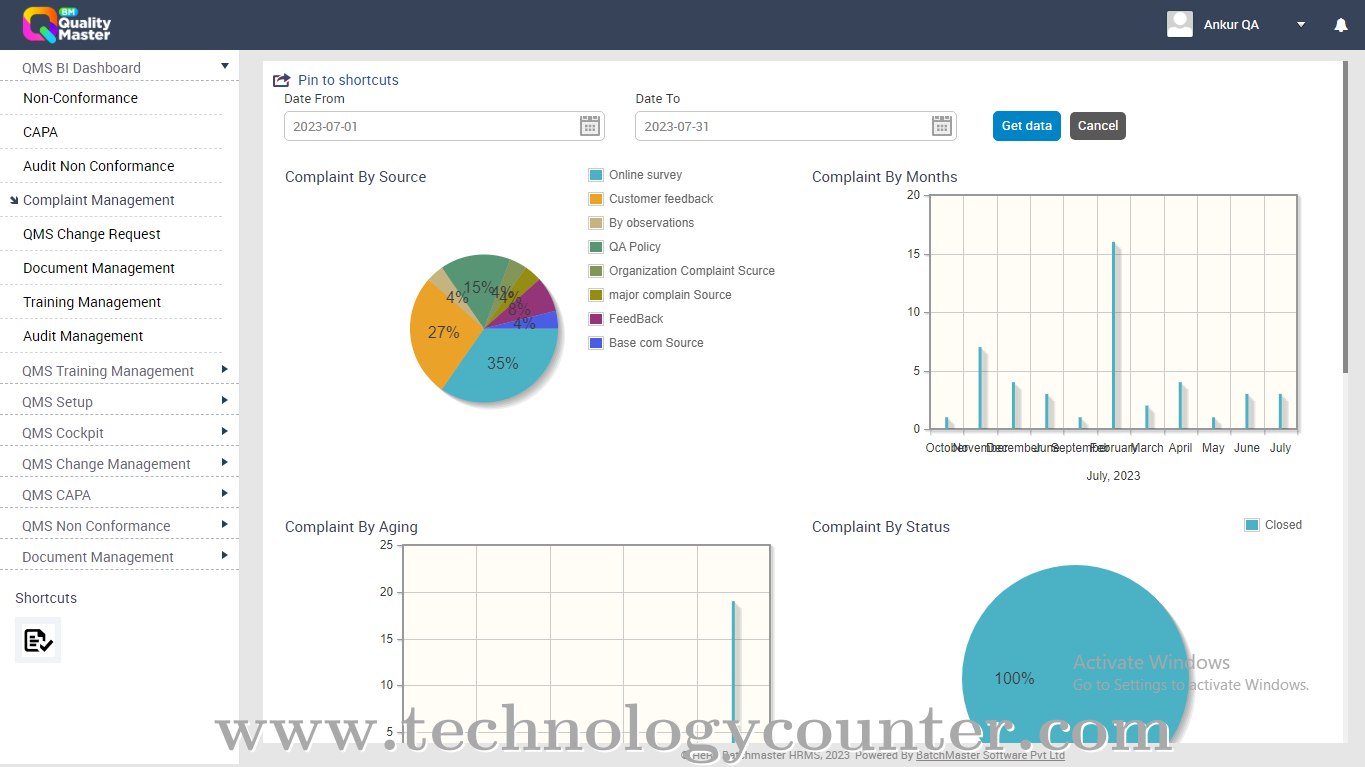
Task: Expand QMS Cockpit menu
Action: pos(119,433)
